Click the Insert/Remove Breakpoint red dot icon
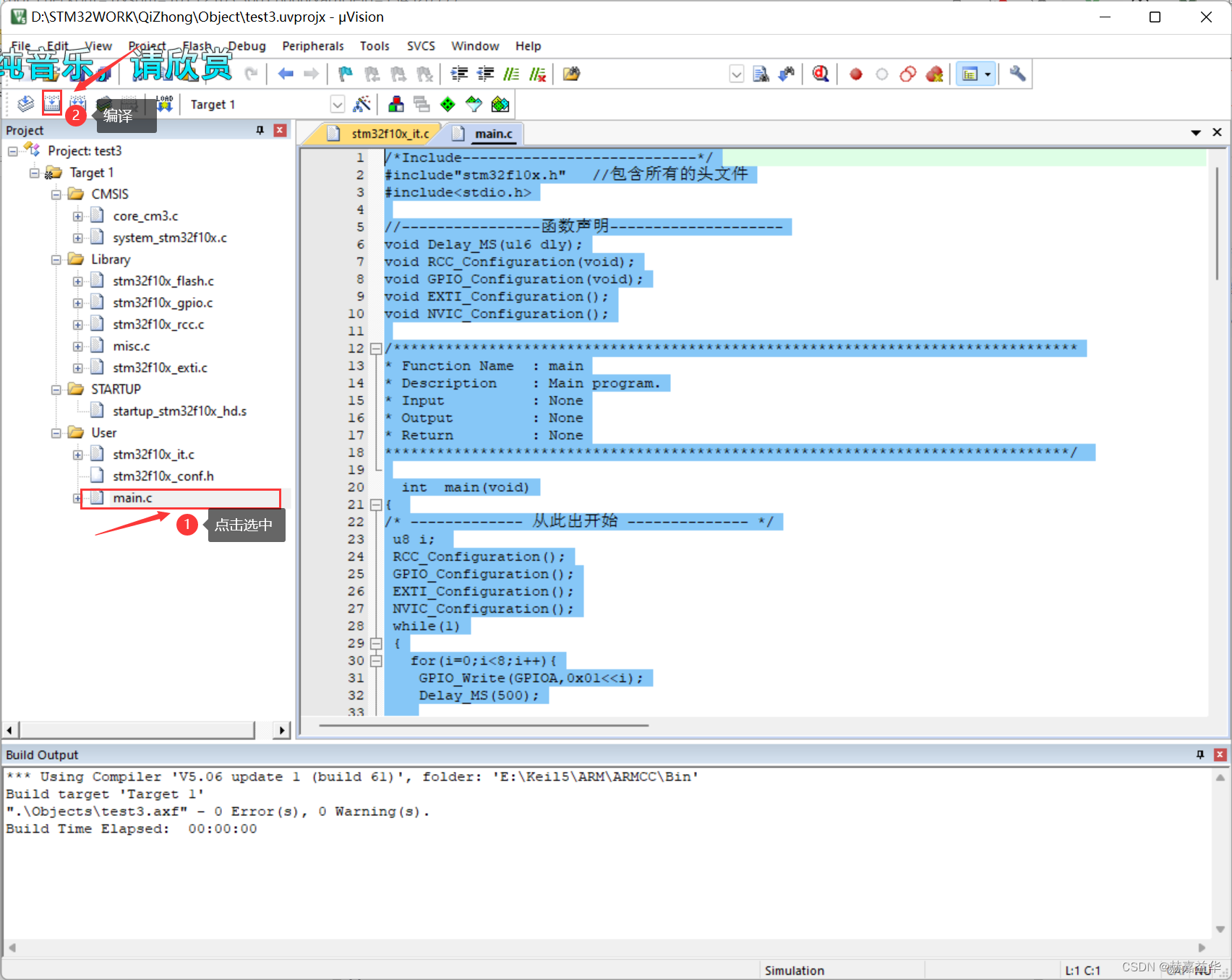The width and height of the screenshot is (1232, 980). pos(856,73)
